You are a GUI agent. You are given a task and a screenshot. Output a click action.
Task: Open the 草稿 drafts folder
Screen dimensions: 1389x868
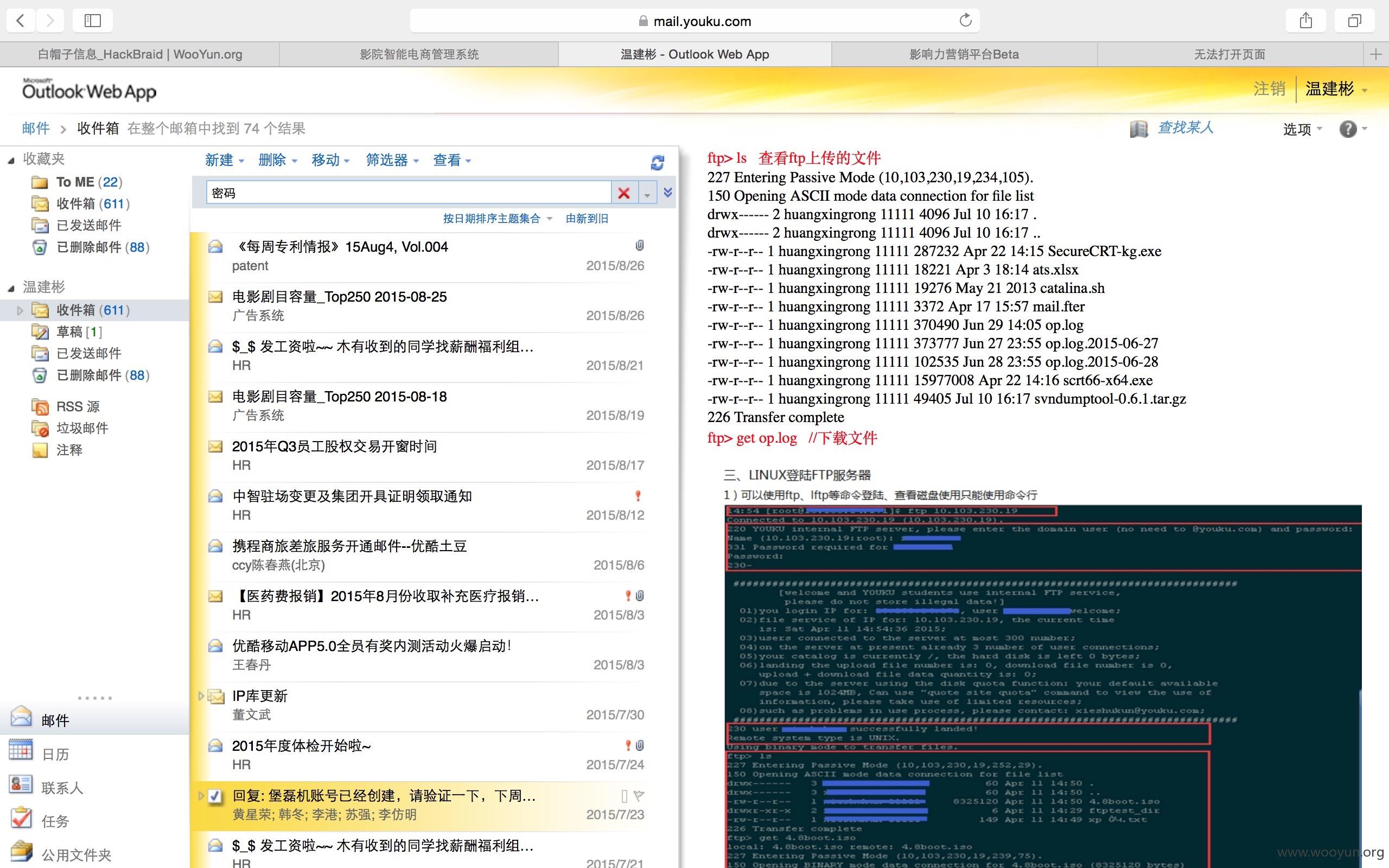tap(67, 332)
